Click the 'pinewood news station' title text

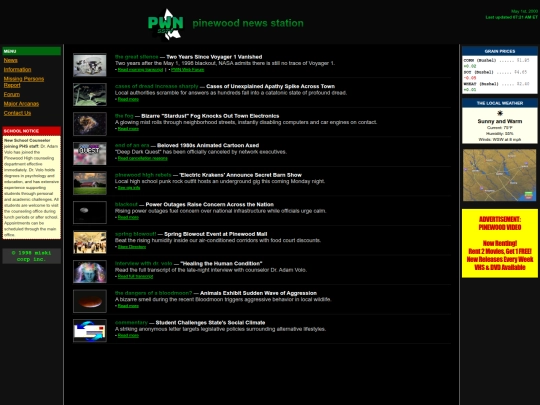click(248, 23)
